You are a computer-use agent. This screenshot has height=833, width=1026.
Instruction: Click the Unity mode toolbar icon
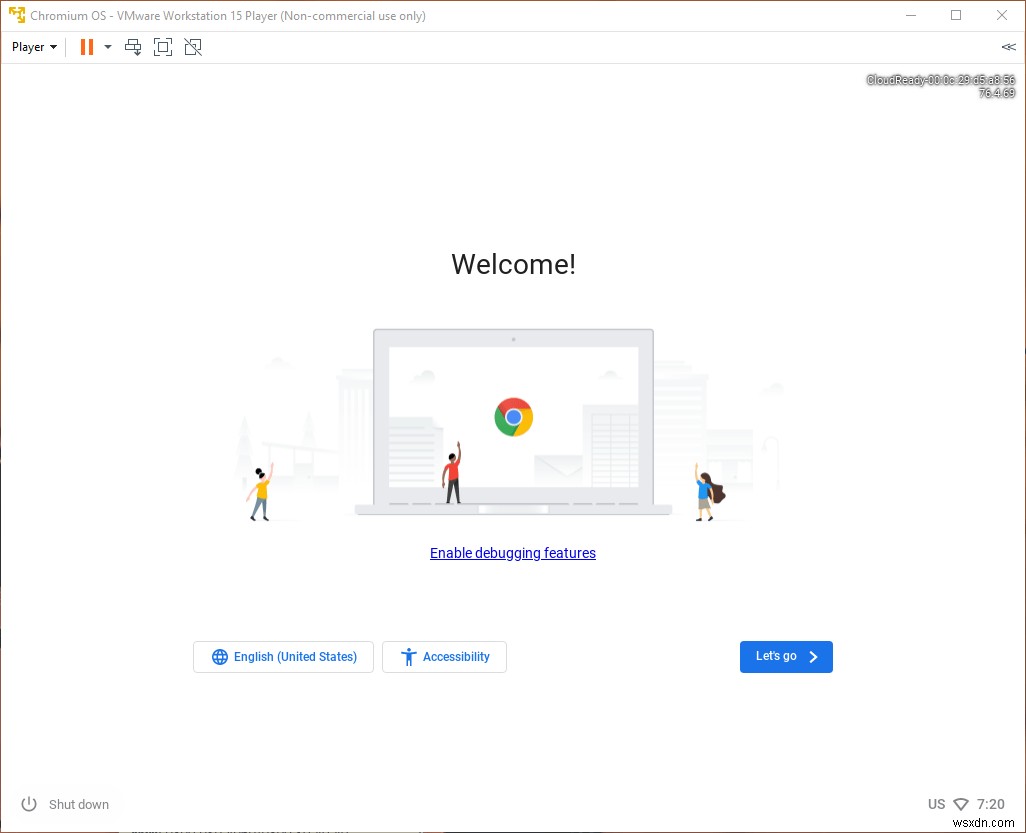coord(193,46)
